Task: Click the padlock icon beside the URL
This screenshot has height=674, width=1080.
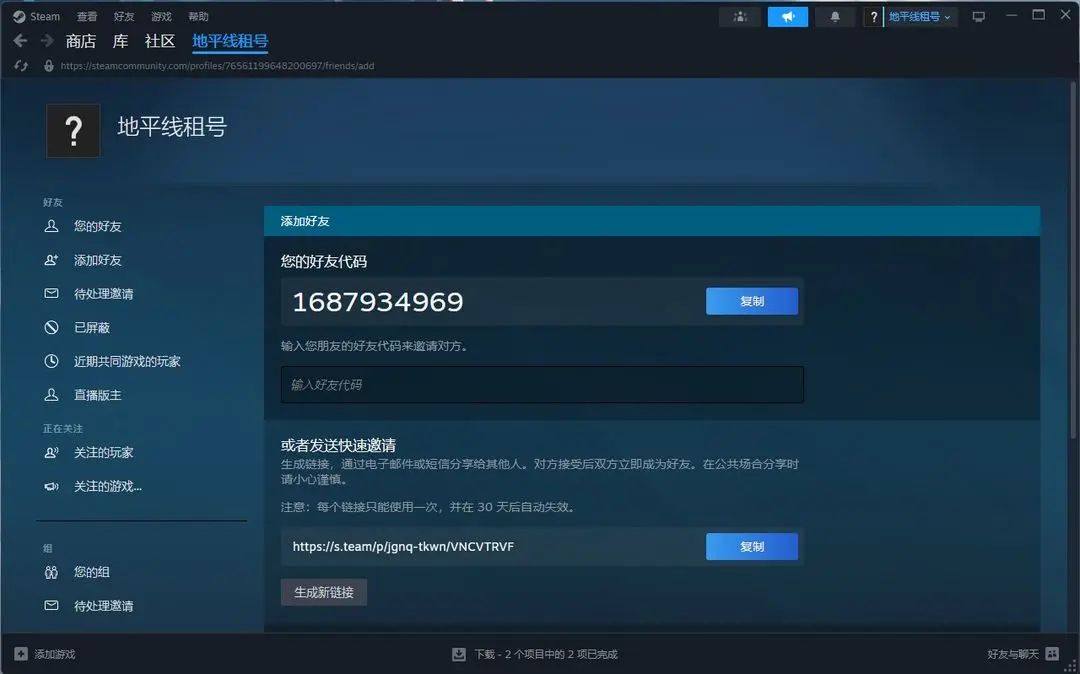Action: [48, 66]
